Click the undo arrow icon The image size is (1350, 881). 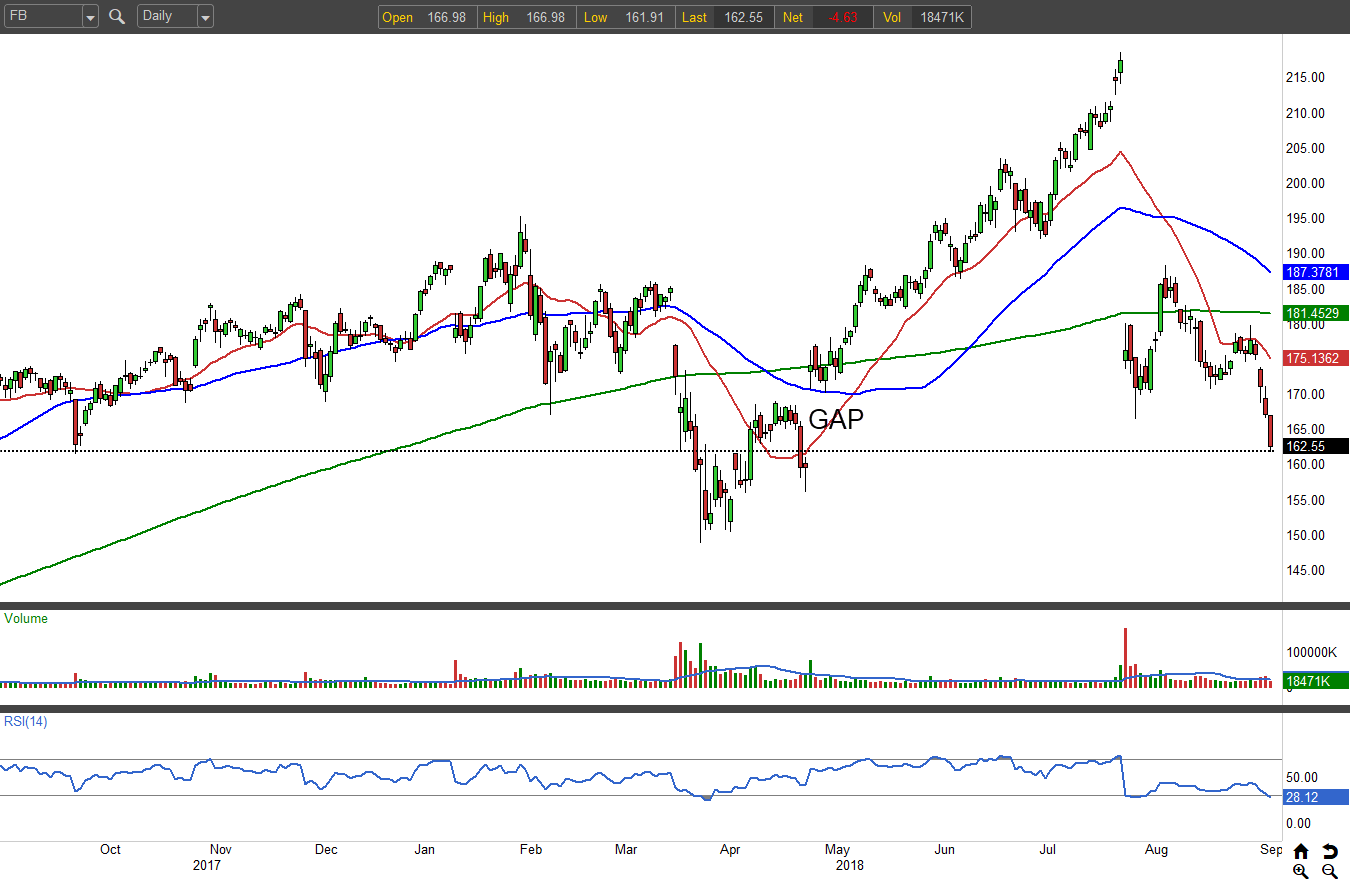click(1329, 851)
